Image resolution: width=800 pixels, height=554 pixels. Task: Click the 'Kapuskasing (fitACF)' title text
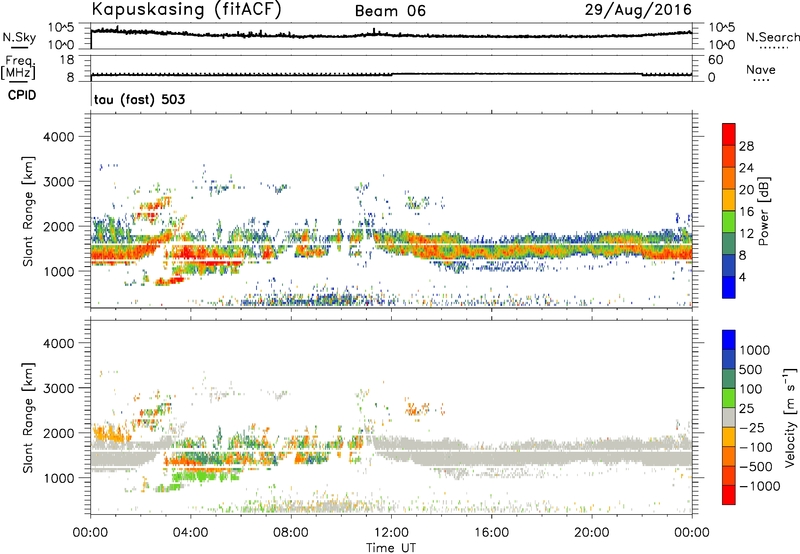point(186,9)
